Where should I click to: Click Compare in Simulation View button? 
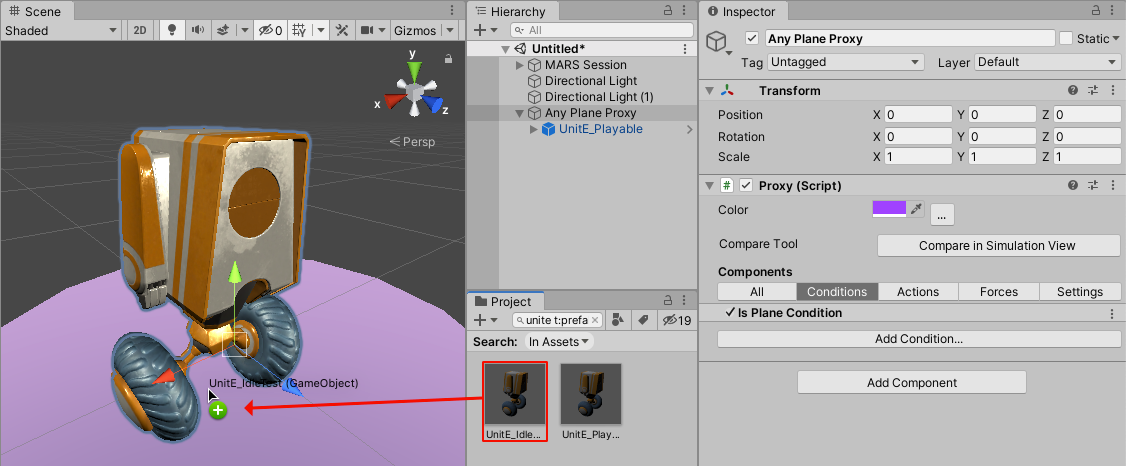pos(998,245)
